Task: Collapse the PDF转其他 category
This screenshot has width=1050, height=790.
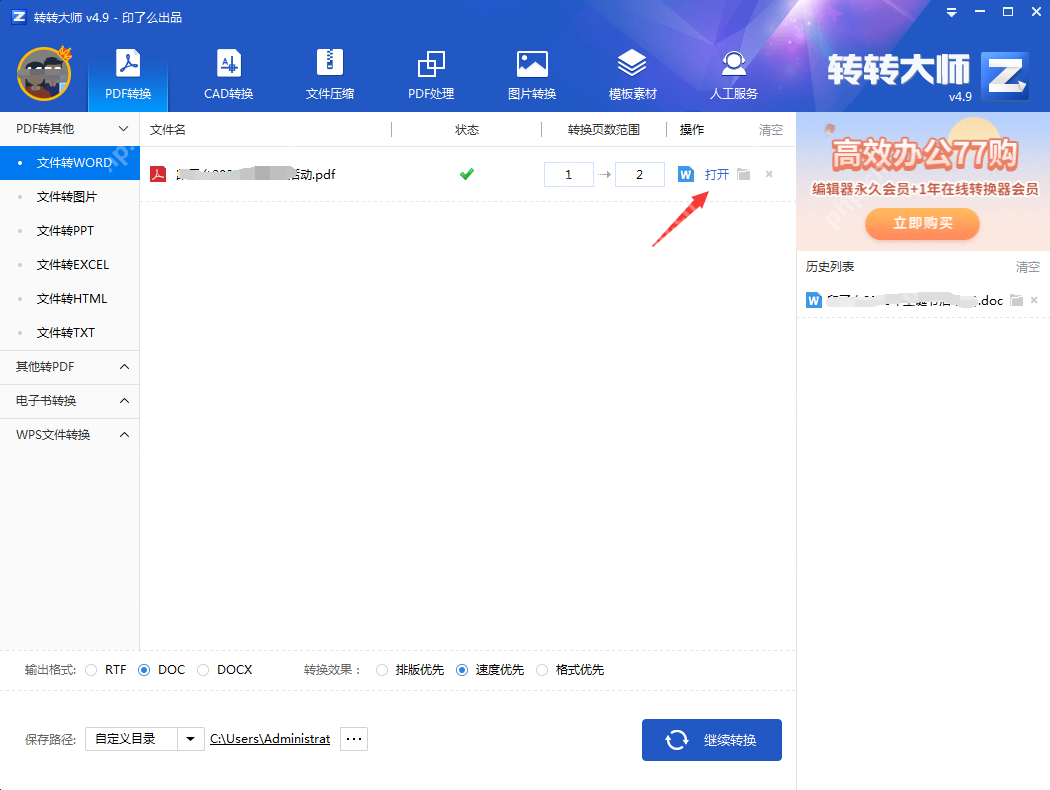Action: tap(69, 129)
